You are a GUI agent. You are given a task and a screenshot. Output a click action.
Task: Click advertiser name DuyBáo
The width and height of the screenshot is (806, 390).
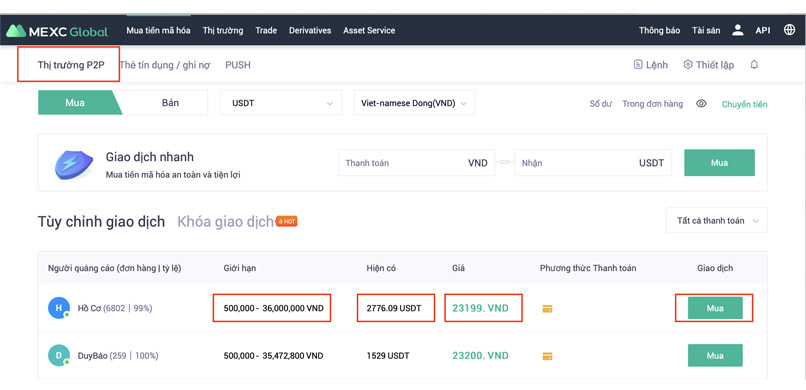pyautogui.click(x=93, y=355)
